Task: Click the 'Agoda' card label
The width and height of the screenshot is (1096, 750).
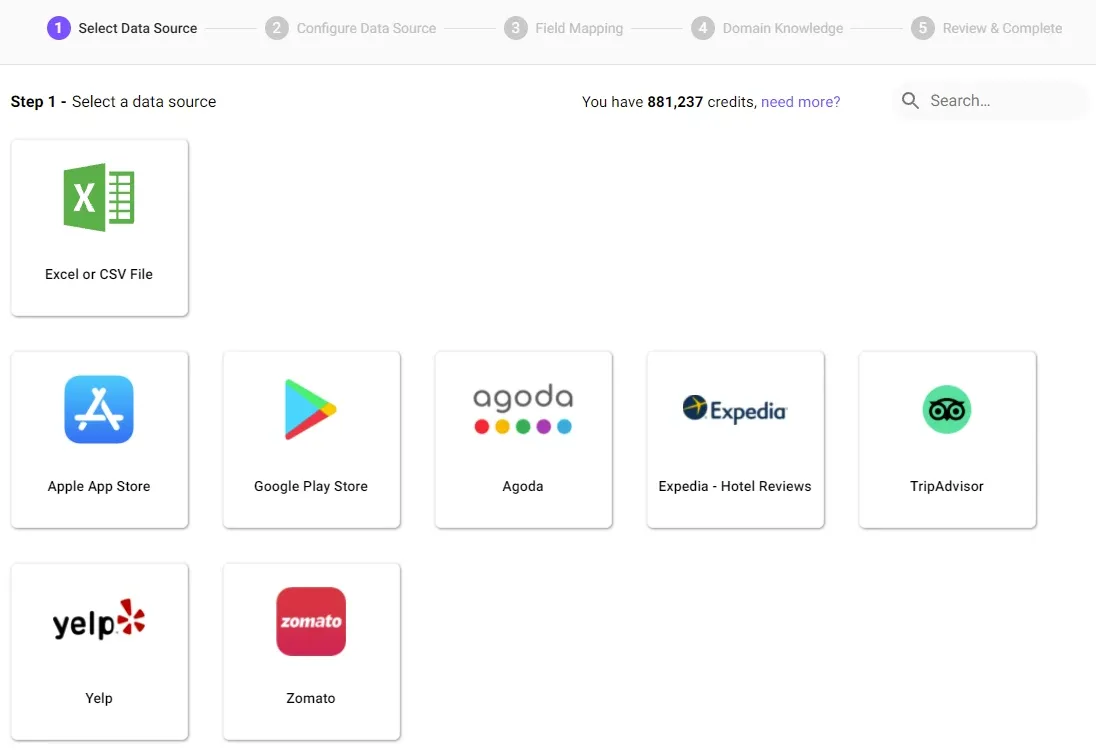Action: (x=523, y=486)
